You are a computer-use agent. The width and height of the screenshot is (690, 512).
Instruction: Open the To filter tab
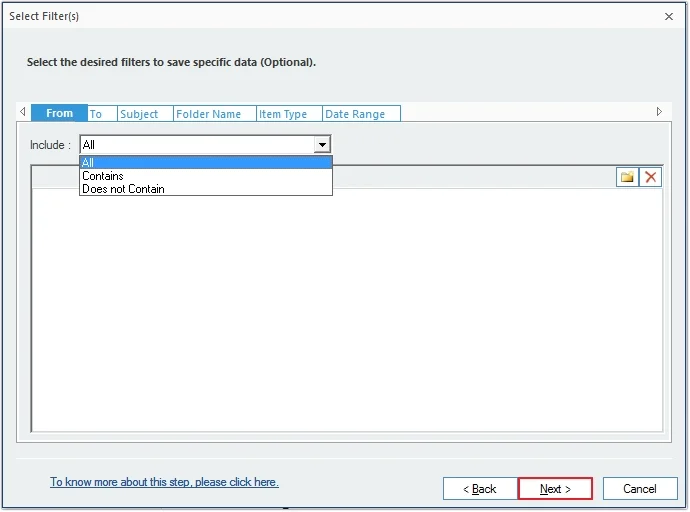(101, 114)
